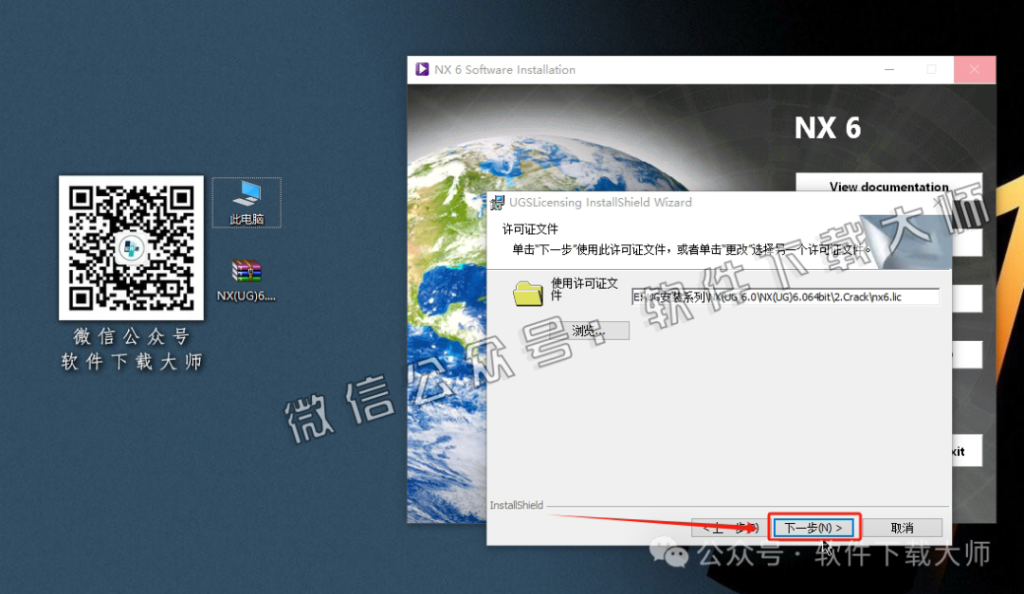This screenshot has height=594, width=1024.
Task: Open View documentation in NX 6 installer
Action: tap(888, 186)
